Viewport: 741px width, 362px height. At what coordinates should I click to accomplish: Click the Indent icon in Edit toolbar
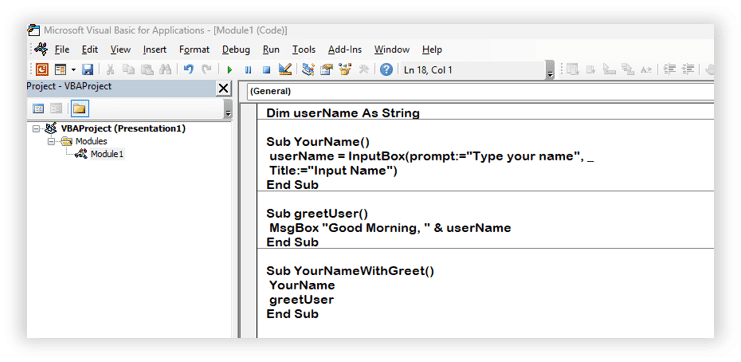point(669,70)
